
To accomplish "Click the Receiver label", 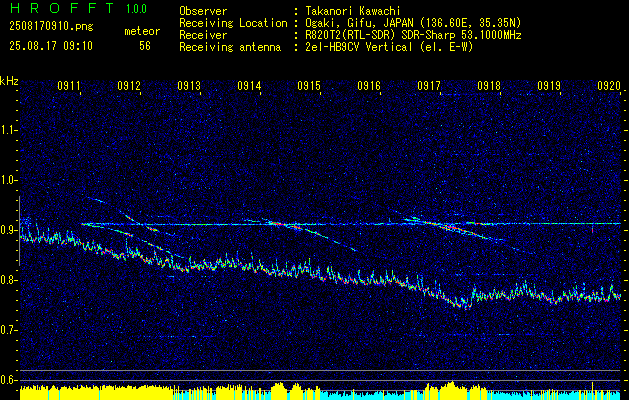I will [203, 35].
